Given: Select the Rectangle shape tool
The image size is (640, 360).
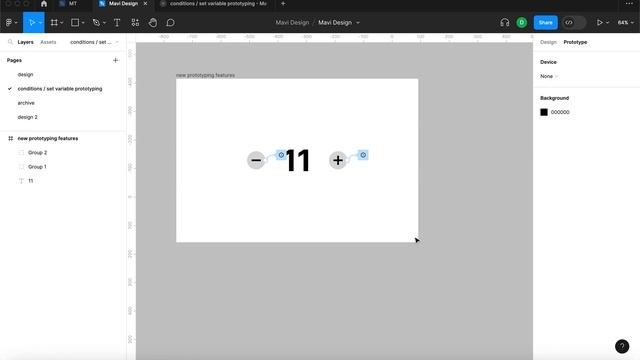Looking at the screenshot, I should [75, 23].
